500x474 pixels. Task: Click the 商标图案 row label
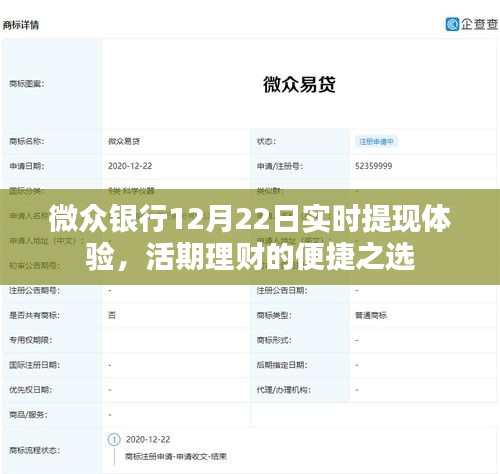point(27,84)
